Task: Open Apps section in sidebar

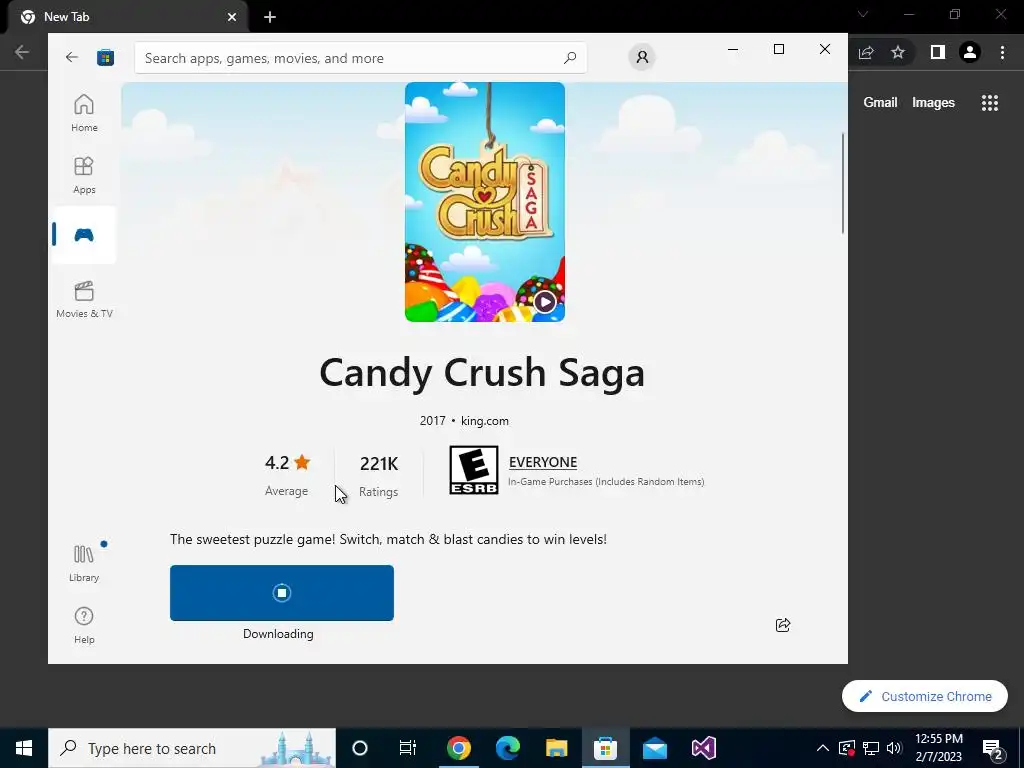Action: tap(84, 175)
